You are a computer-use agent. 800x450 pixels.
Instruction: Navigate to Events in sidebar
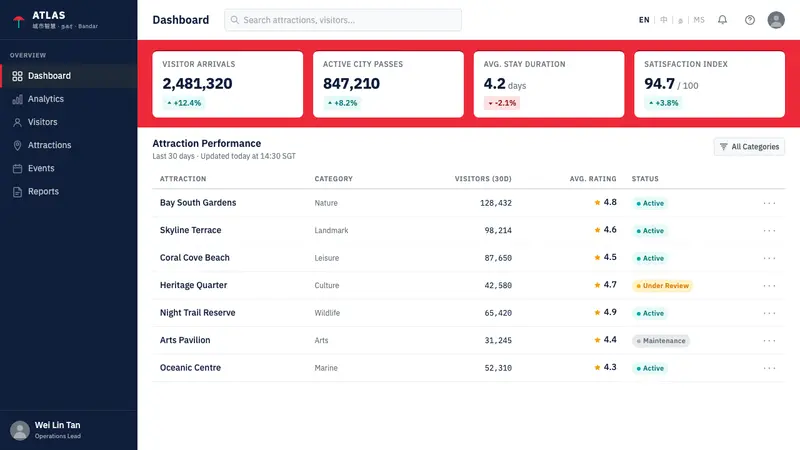pyautogui.click(x=68, y=168)
